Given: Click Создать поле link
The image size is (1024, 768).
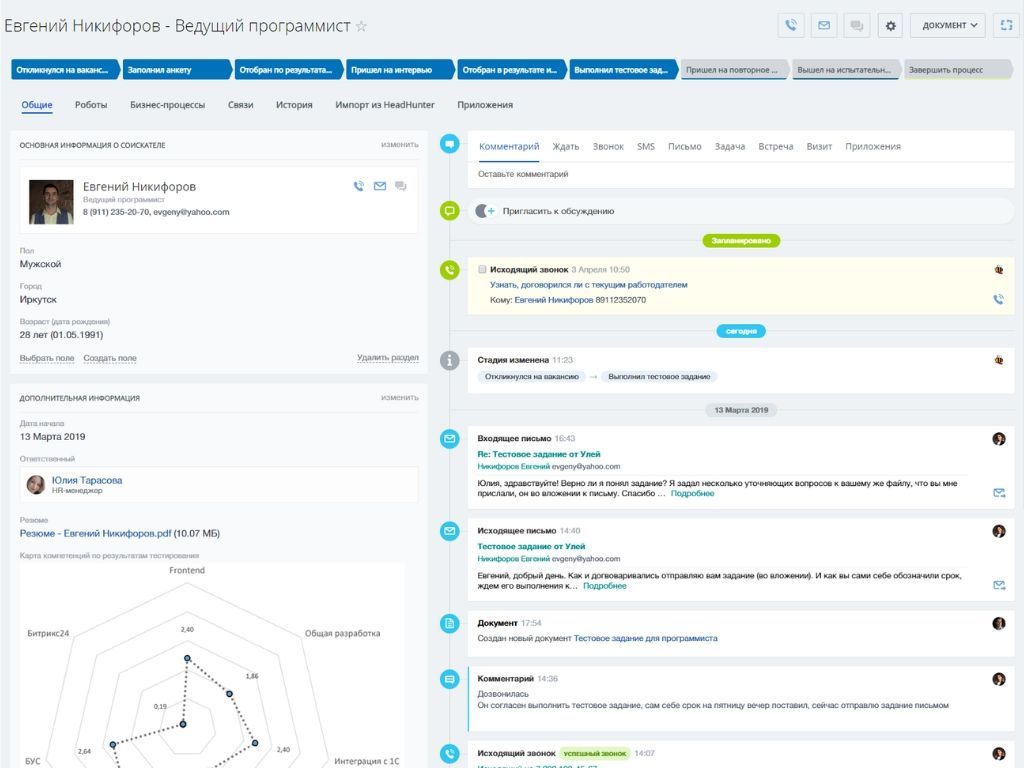Looking at the screenshot, I should pyautogui.click(x=110, y=358).
